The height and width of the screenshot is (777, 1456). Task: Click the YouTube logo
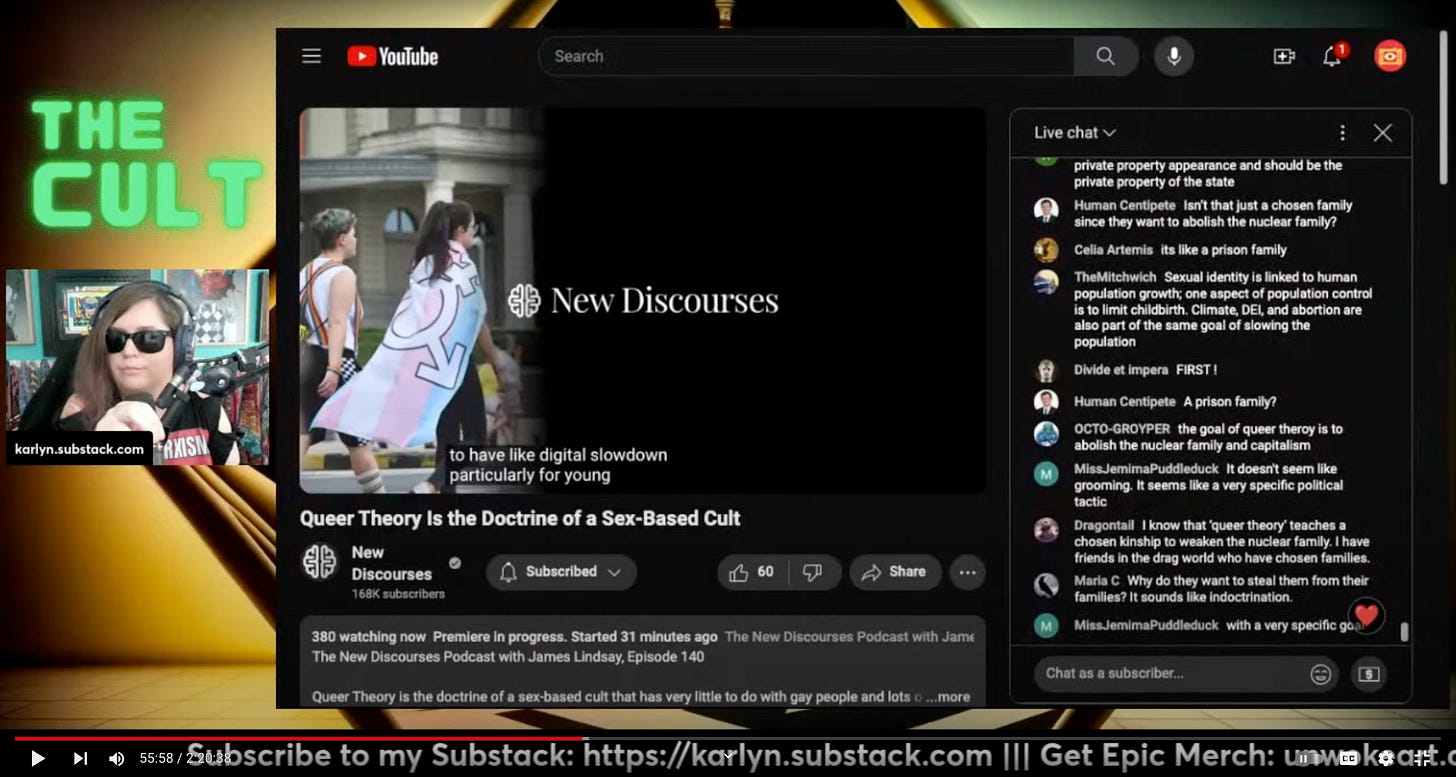point(393,57)
